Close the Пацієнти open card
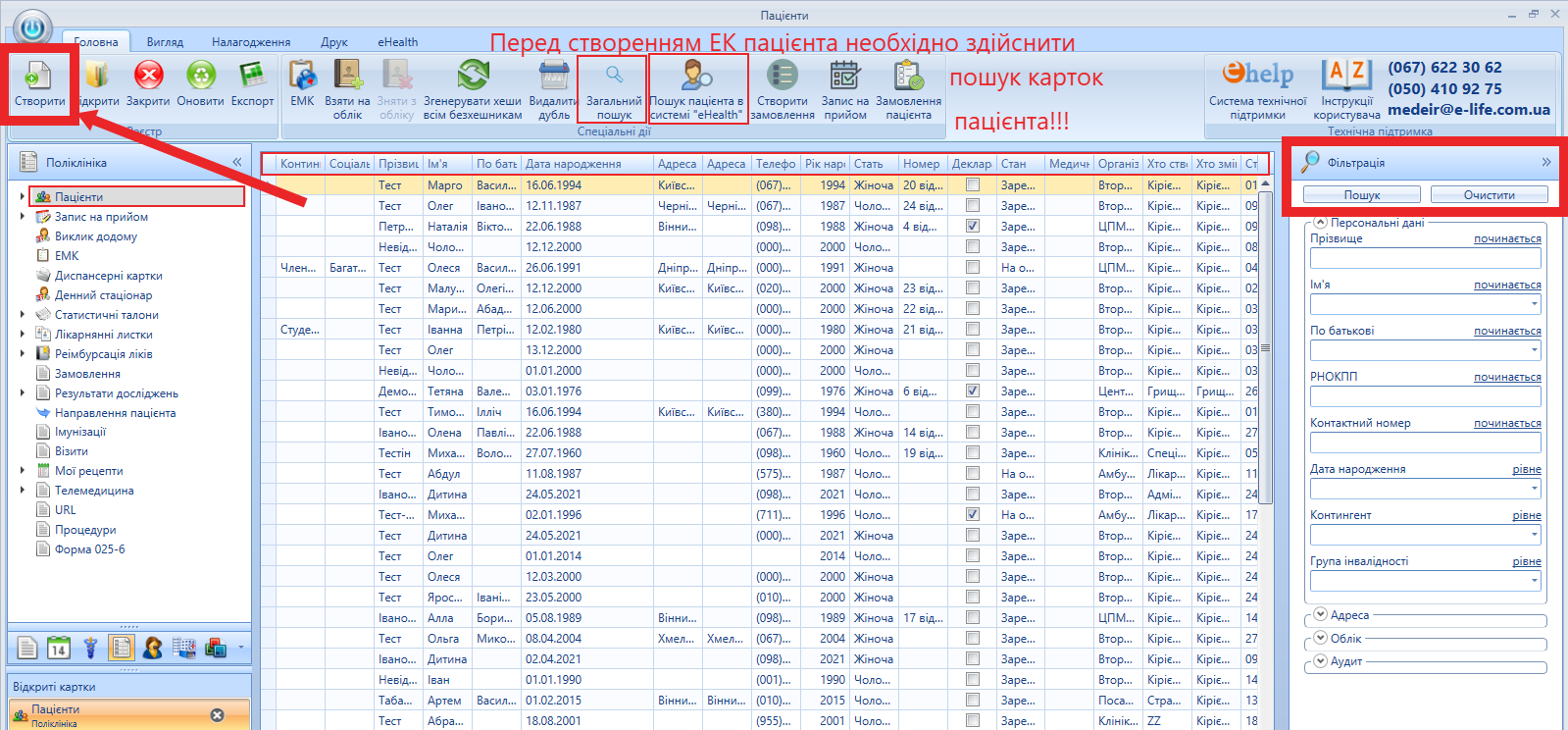This screenshot has width=1568, height=730. coord(218,715)
